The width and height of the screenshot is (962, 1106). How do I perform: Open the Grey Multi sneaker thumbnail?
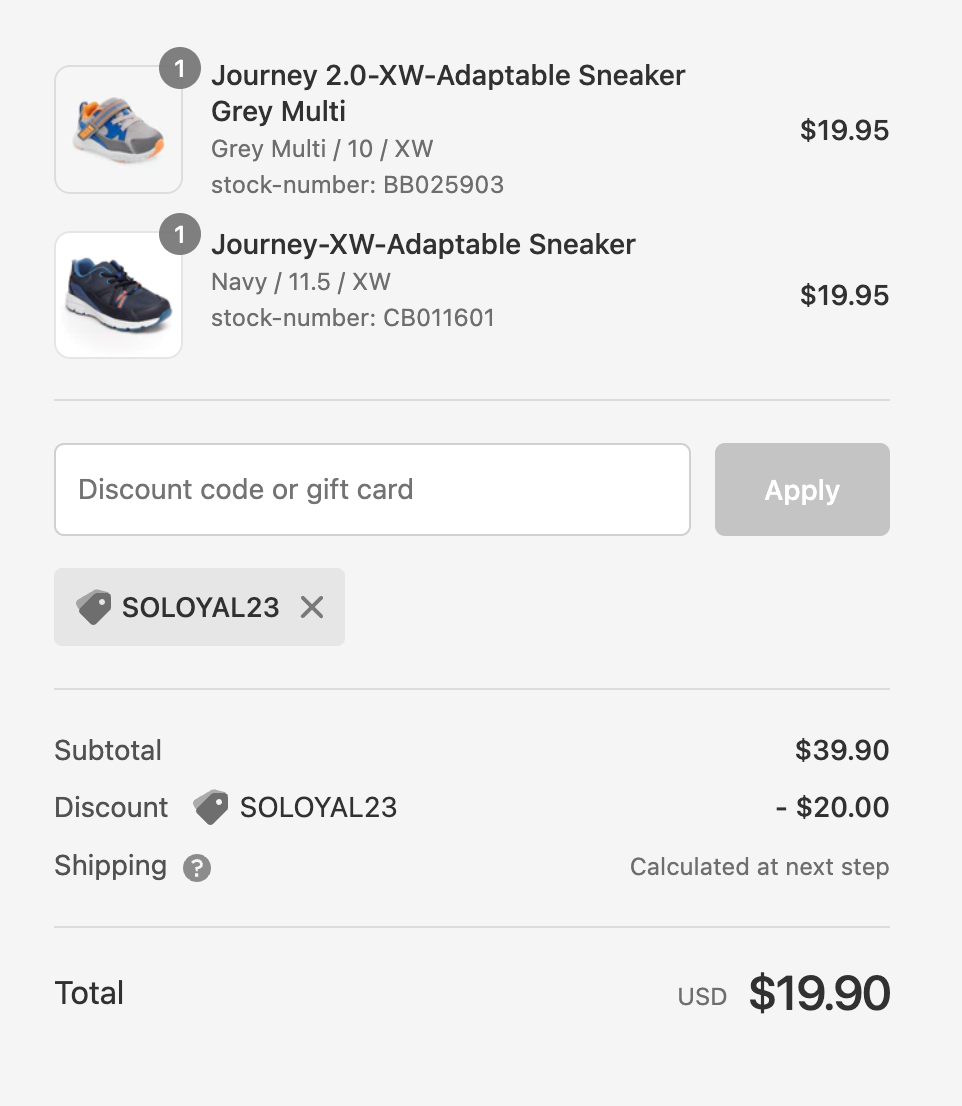(x=118, y=130)
